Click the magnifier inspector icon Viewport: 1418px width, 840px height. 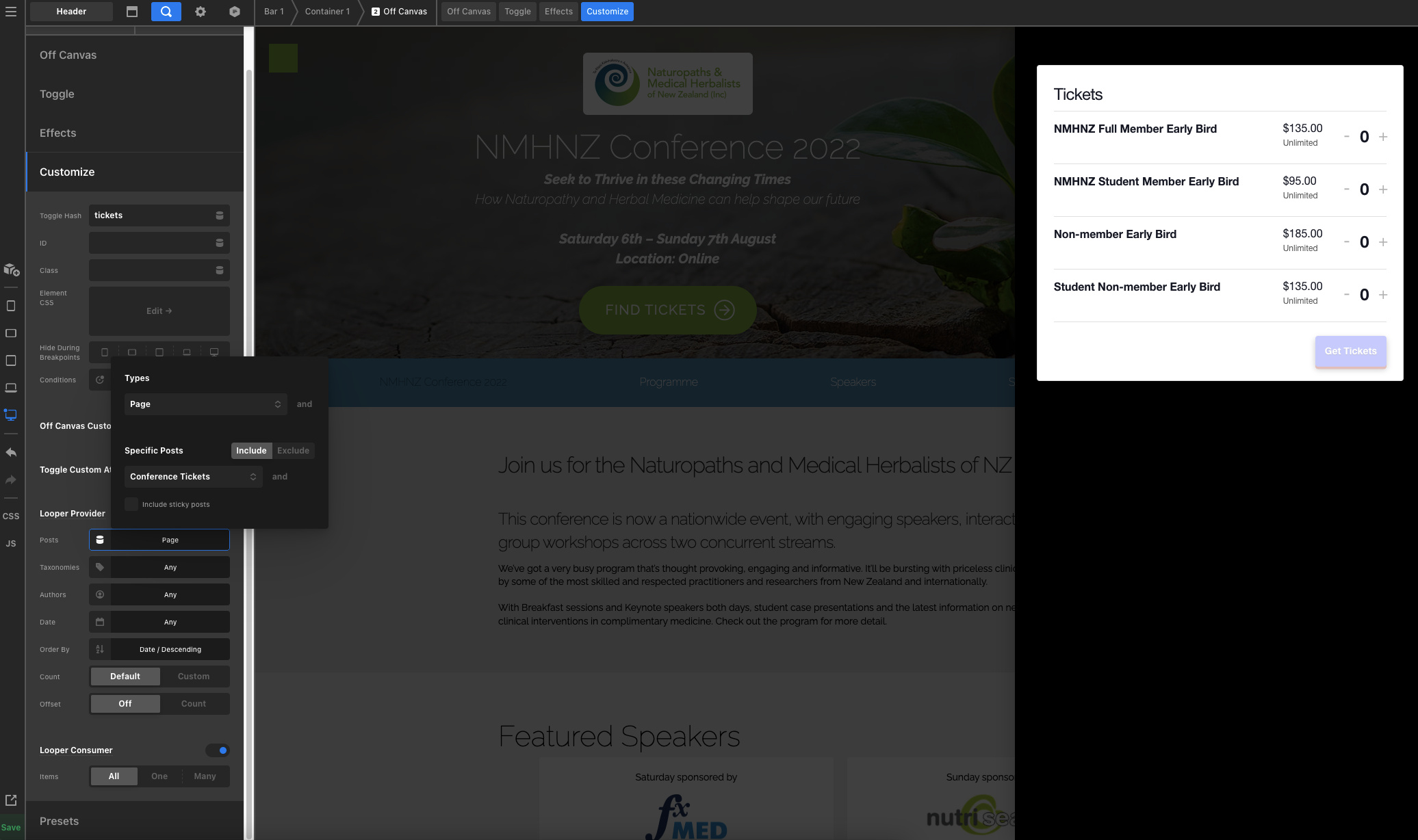(x=166, y=12)
